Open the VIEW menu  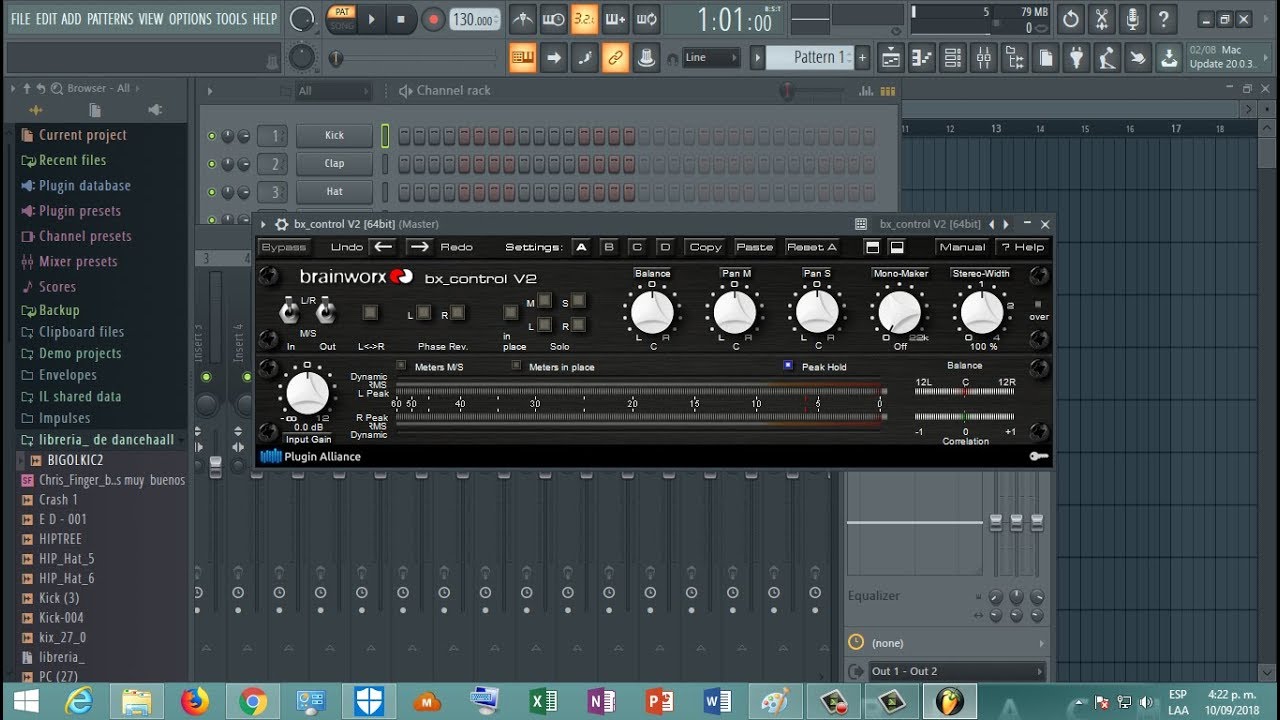[x=151, y=19]
